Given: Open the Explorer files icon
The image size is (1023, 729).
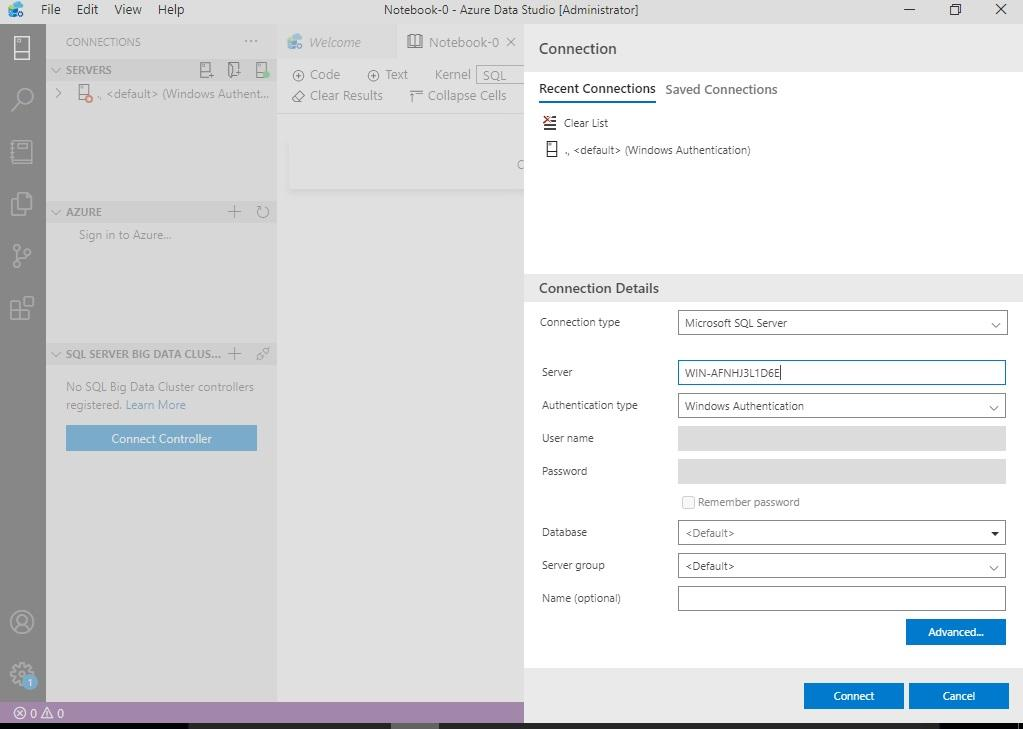Looking at the screenshot, I should [22, 204].
